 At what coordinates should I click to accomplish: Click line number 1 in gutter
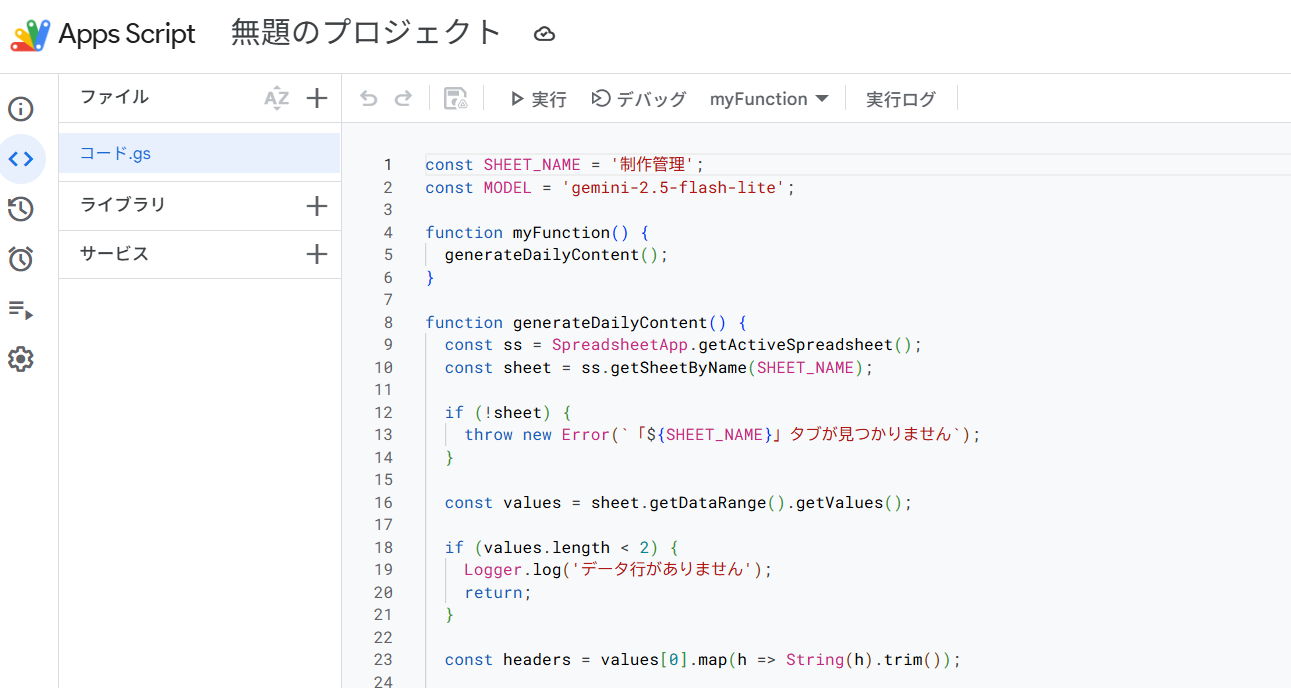click(x=388, y=165)
